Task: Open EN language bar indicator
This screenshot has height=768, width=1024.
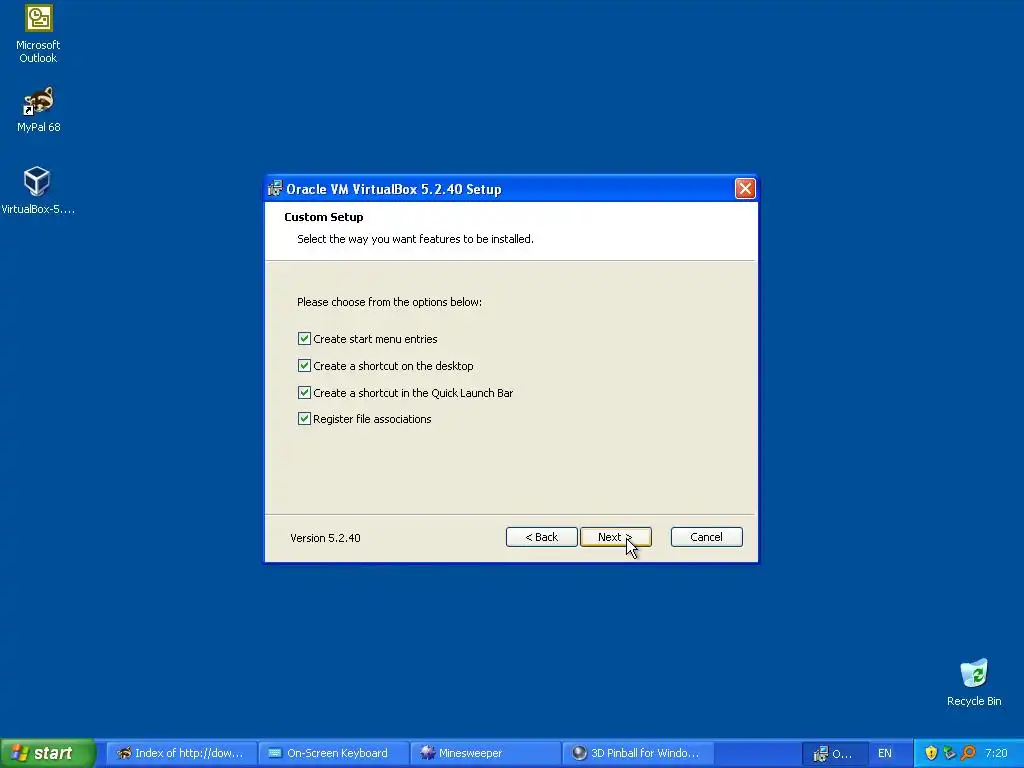Action: pyautogui.click(x=884, y=753)
